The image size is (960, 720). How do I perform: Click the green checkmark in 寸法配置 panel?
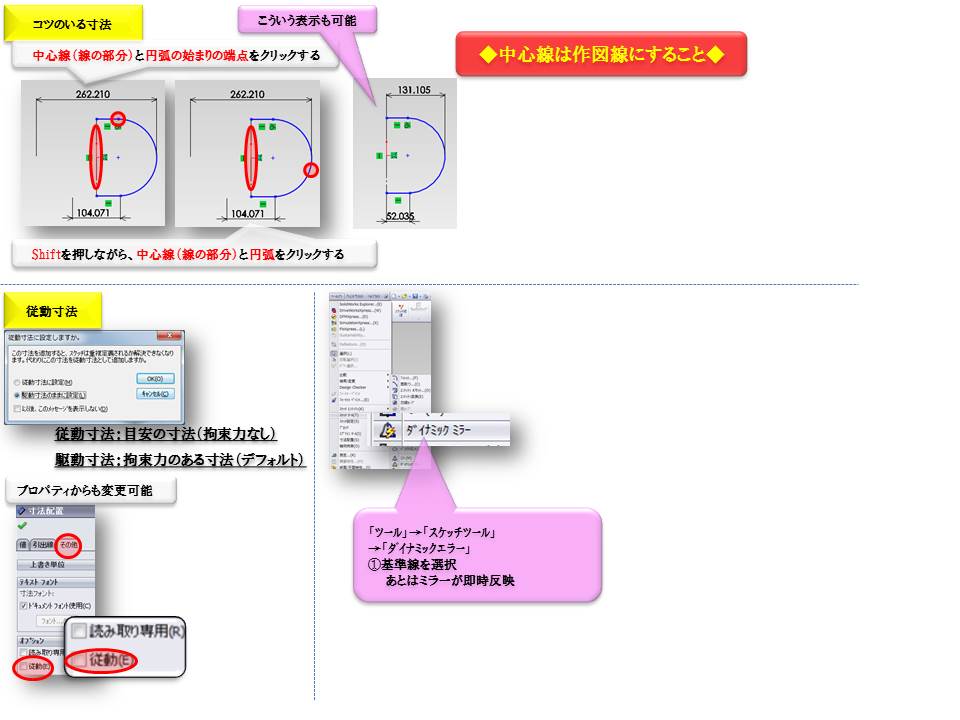pos(22,525)
